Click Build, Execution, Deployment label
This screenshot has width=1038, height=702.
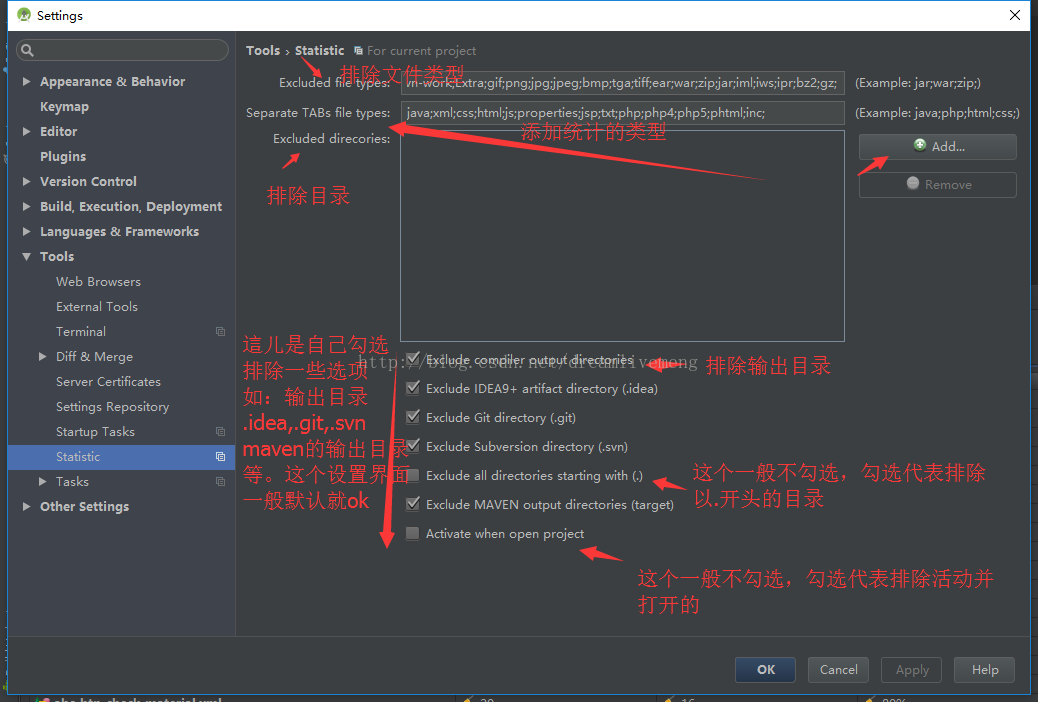click(131, 207)
